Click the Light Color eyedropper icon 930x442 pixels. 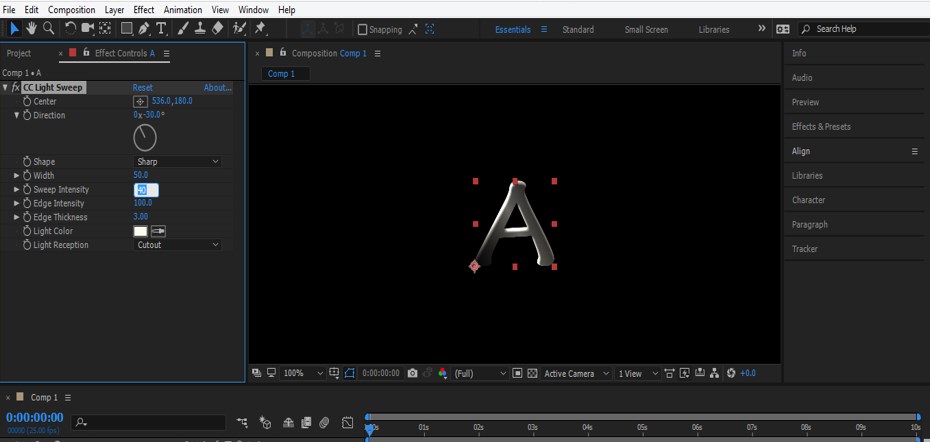click(158, 231)
